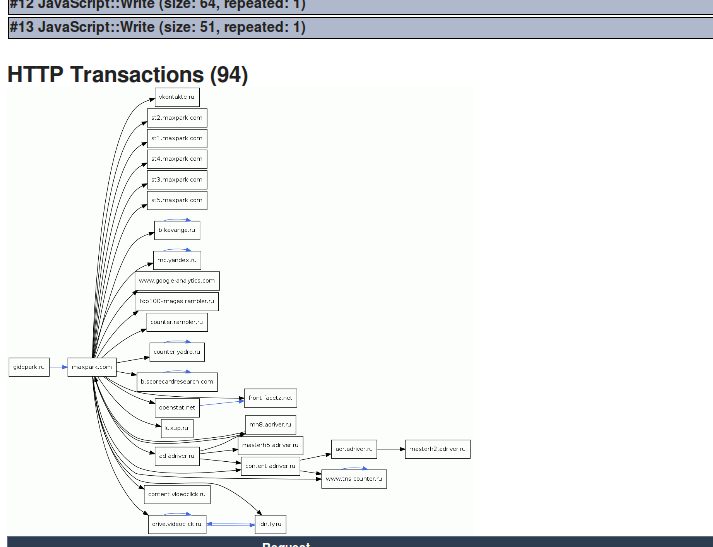The height and width of the screenshot is (547, 713).
Task: Select the gidepark.ru source node
Action: [28, 367]
